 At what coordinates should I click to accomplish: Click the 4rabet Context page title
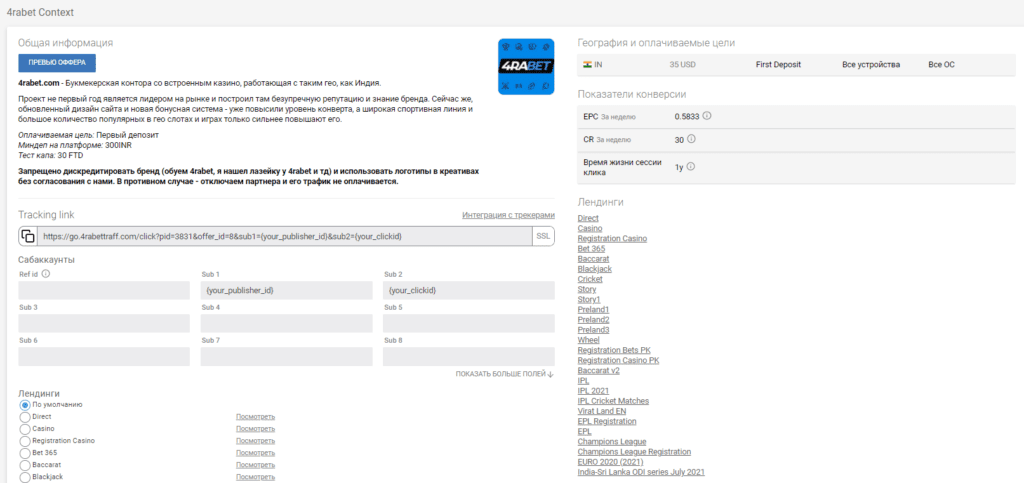(x=40, y=12)
